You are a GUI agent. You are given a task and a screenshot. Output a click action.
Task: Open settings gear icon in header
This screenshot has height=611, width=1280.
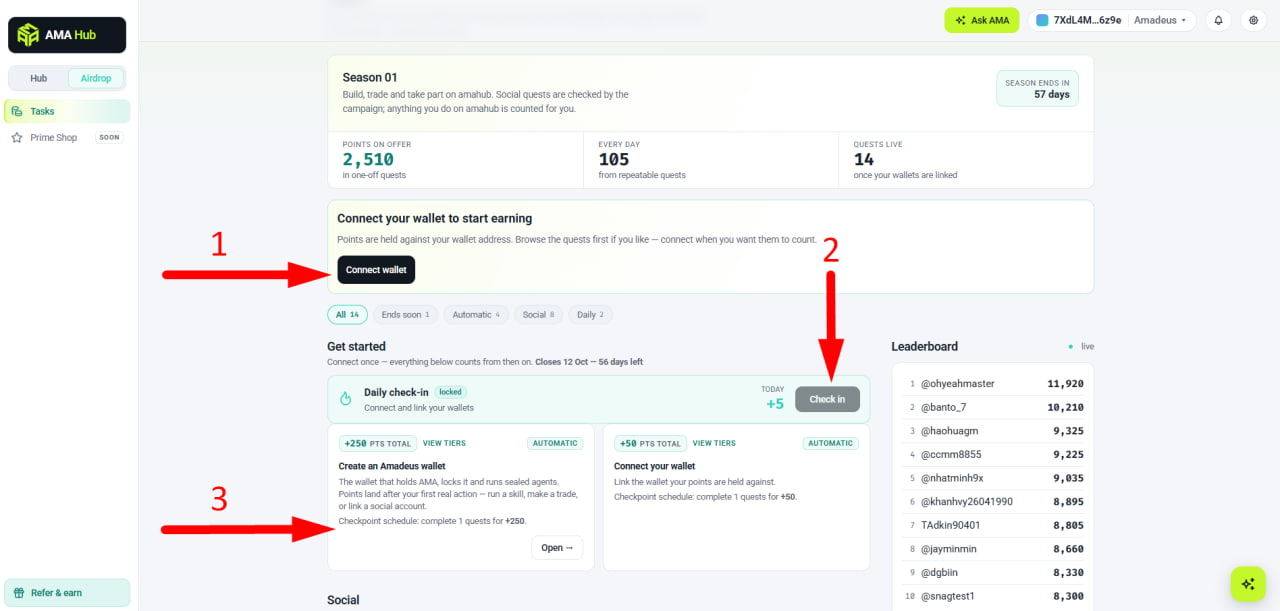pos(1253,20)
